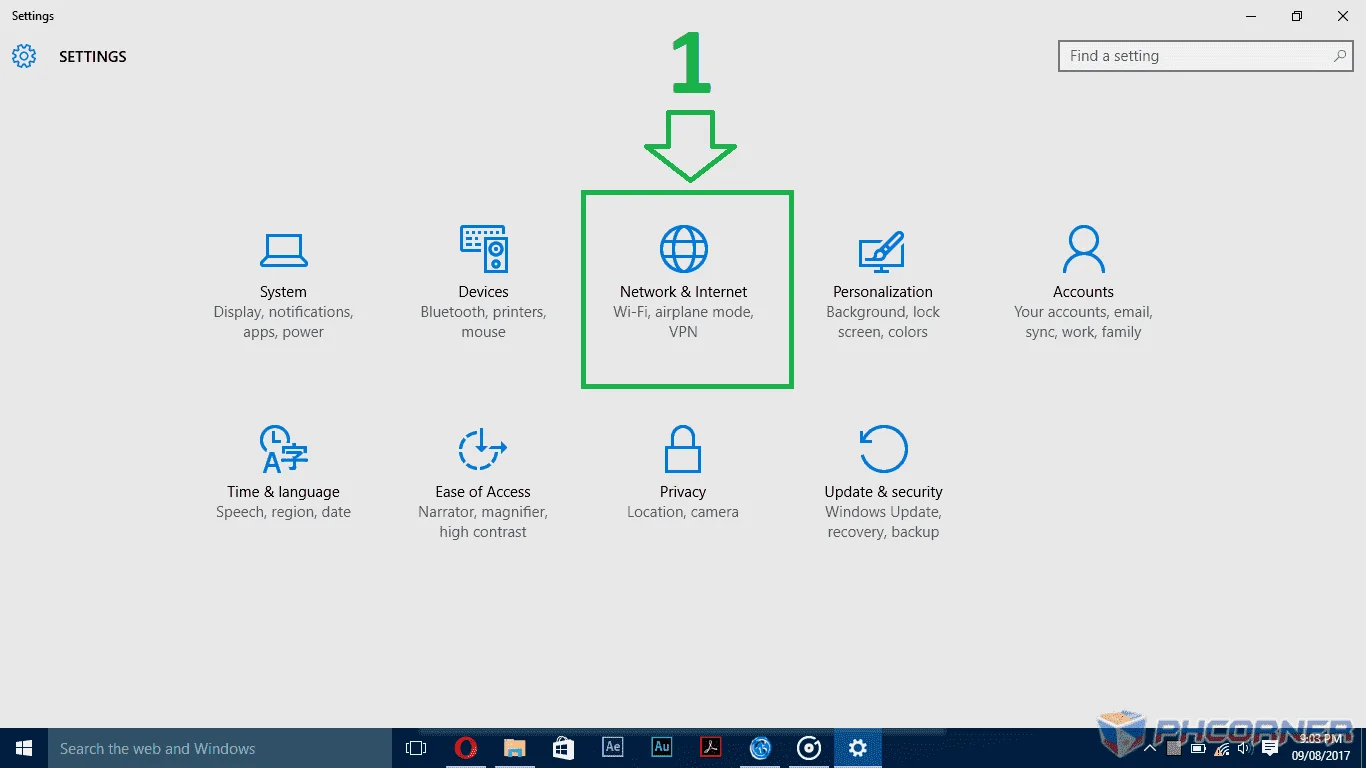Click the circular disc app taskbar icon
This screenshot has height=768, width=1366.
[x=809, y=748]
